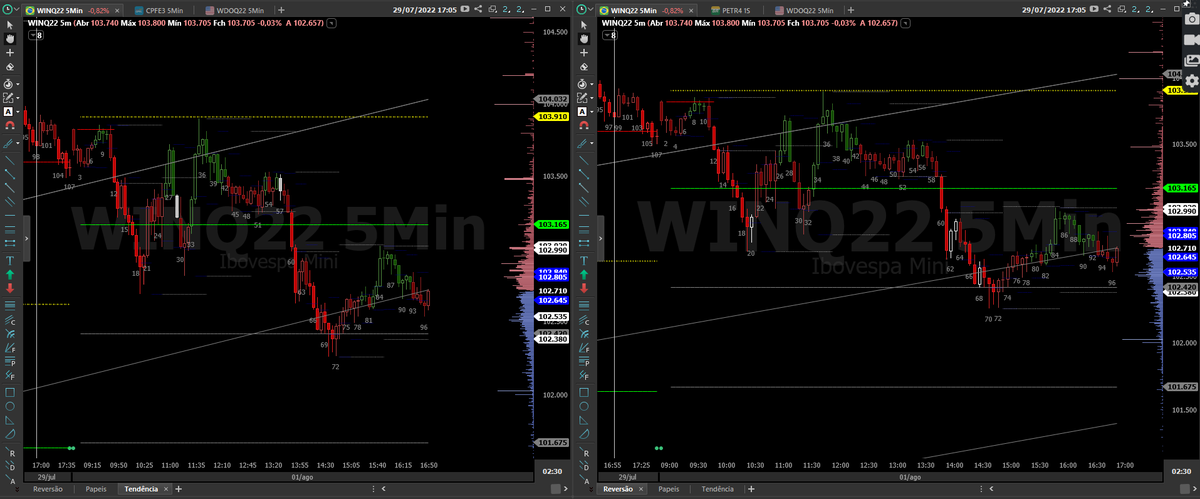
Task: Close the right Reversão bottom tab
Action: coord(642,489)
